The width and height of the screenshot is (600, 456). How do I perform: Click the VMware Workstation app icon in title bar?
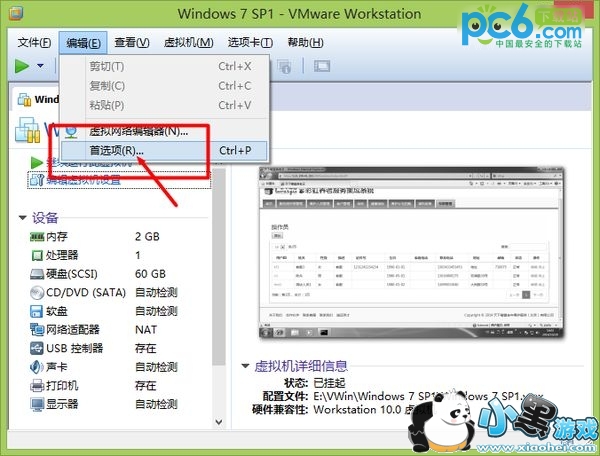[x=16, y=13]
